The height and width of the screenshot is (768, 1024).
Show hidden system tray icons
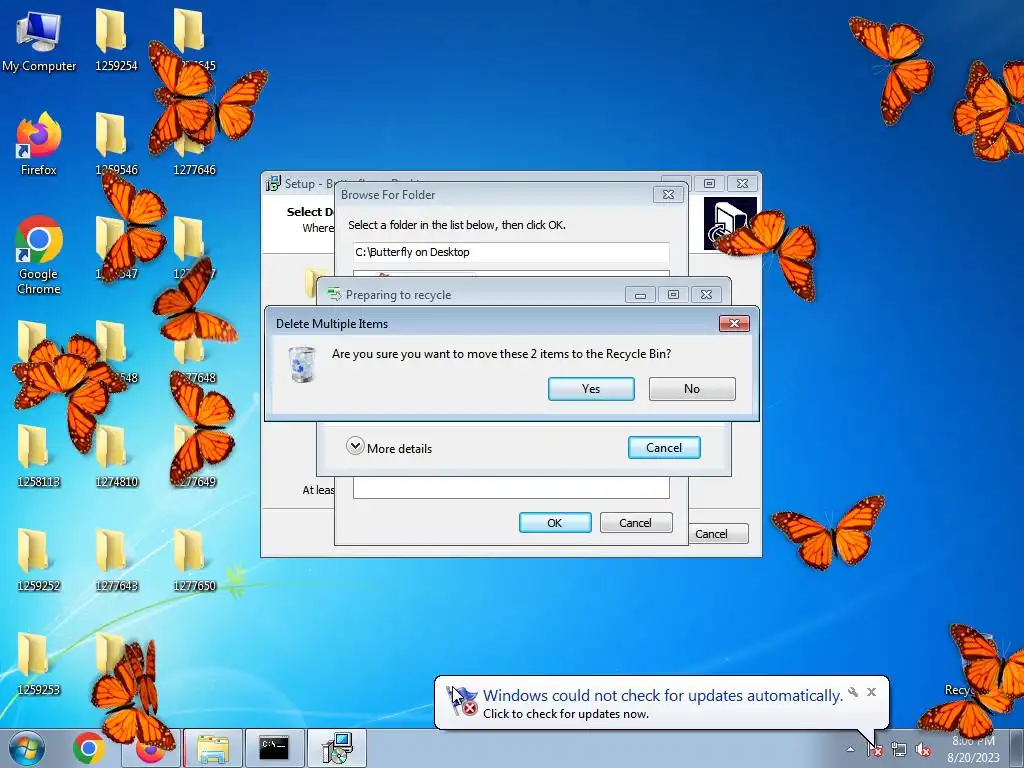(850, 750)
